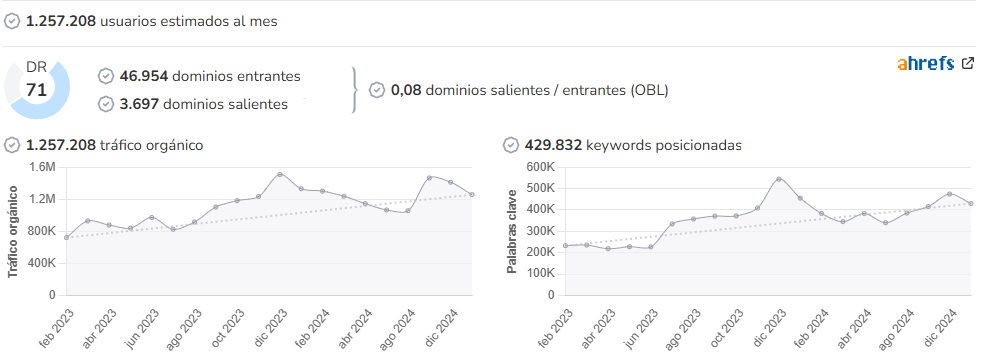
Task: Click the DR 71 donut gauge
Action: pos(37,90)
